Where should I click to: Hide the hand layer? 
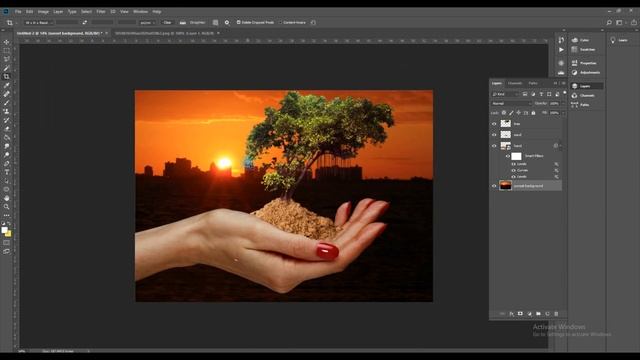tap(494, 146)
